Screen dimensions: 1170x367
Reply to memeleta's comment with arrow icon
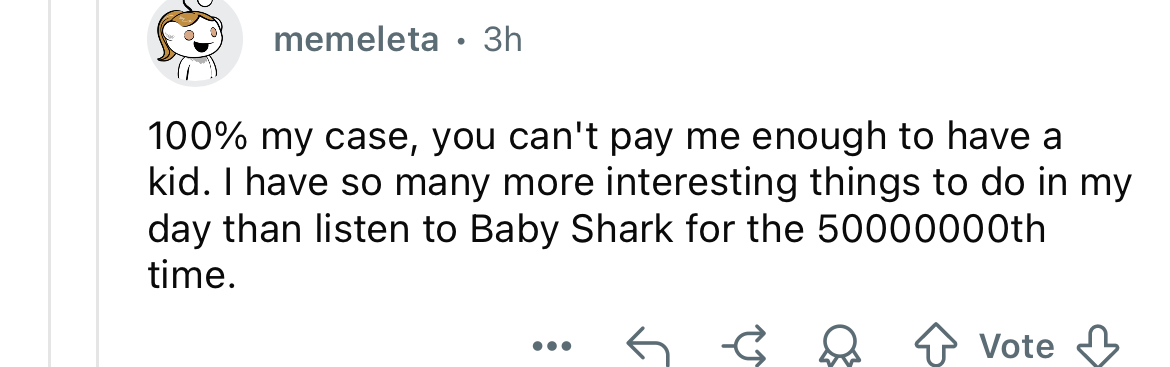pos(648,347)
